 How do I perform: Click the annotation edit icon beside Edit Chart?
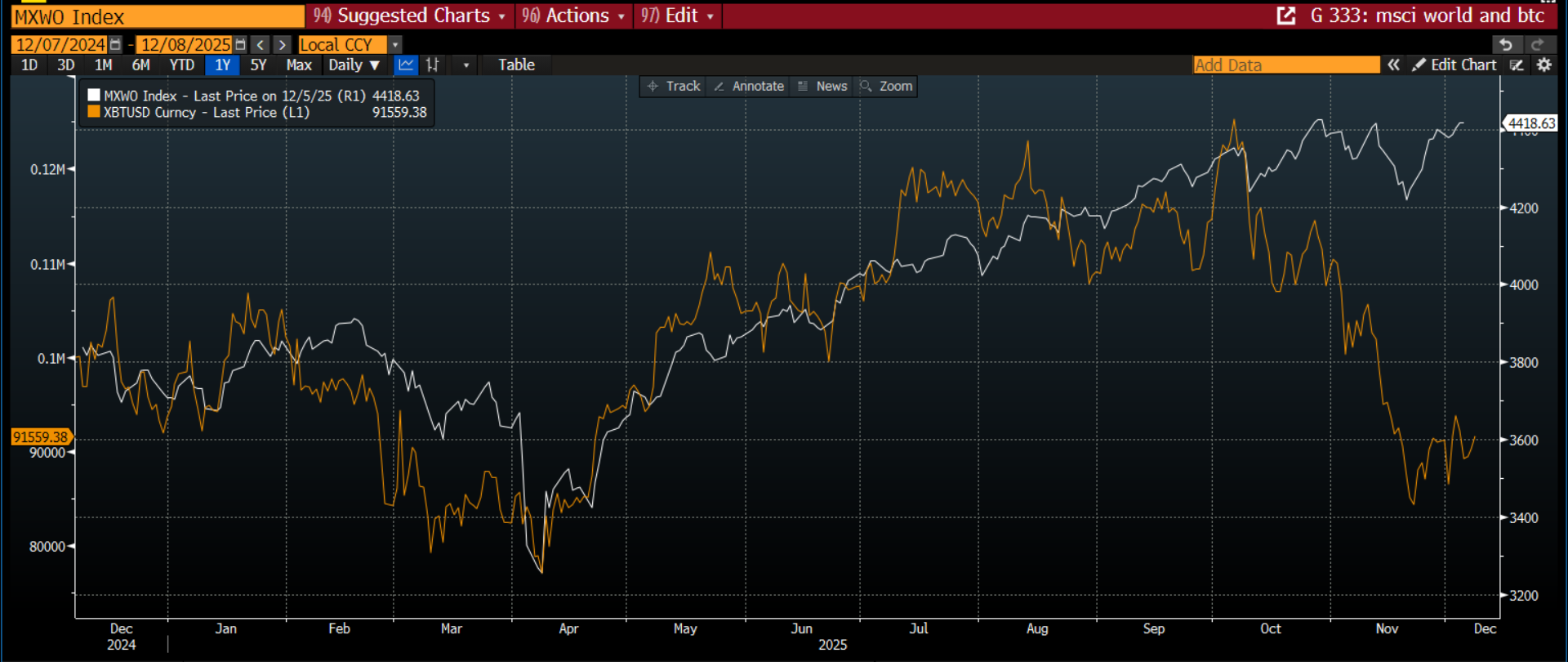[1517, 65]
